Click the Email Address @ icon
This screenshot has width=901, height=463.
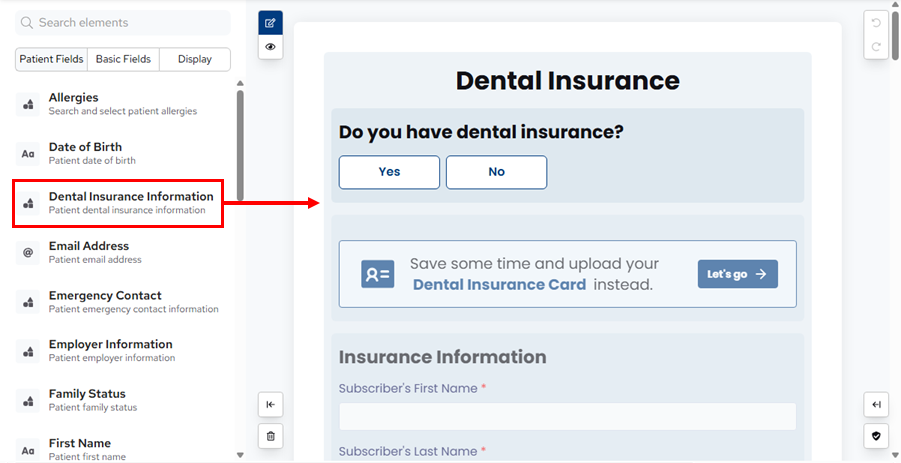[29, 253]
